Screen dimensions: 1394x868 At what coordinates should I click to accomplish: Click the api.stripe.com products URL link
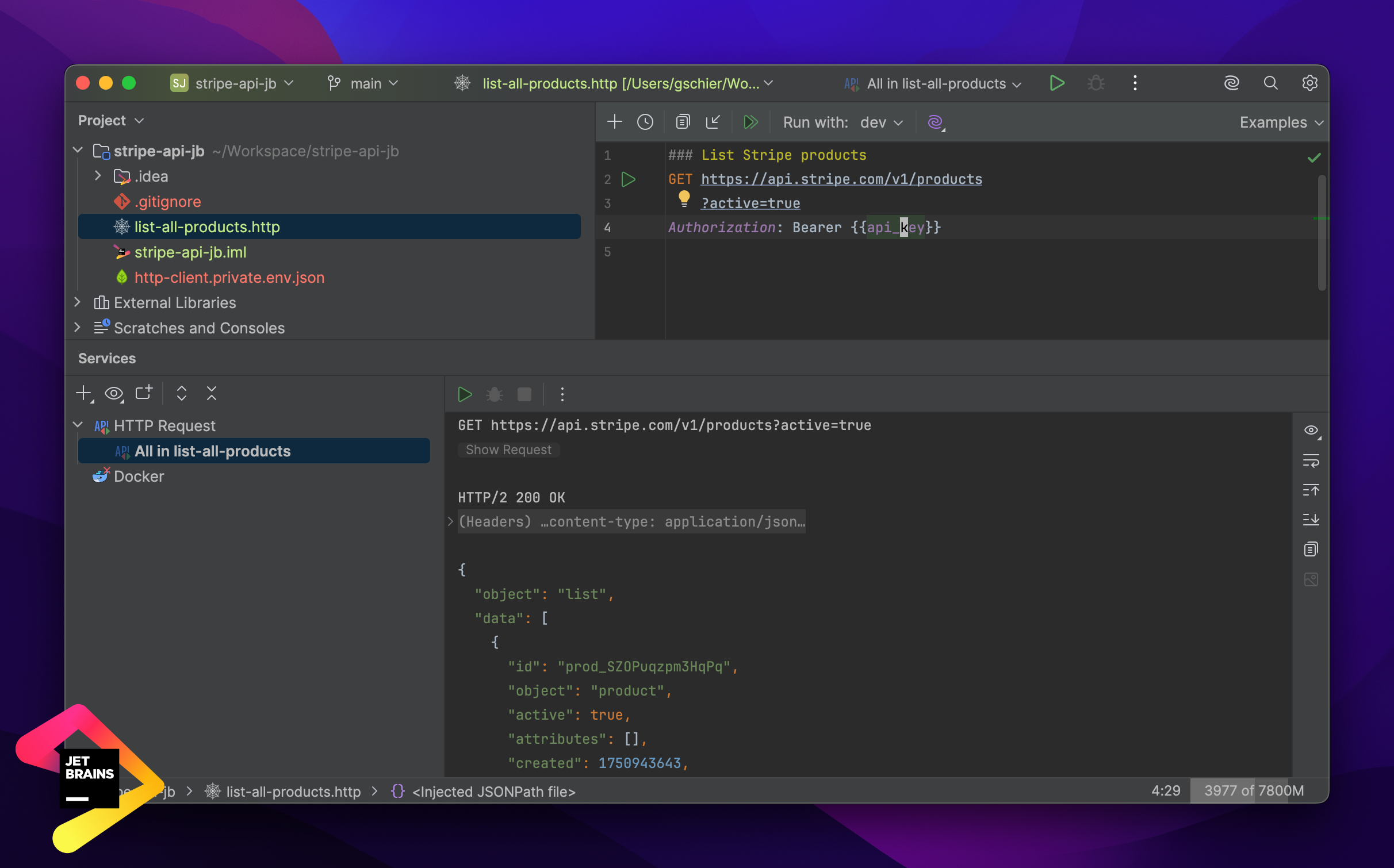click(841, 179)
